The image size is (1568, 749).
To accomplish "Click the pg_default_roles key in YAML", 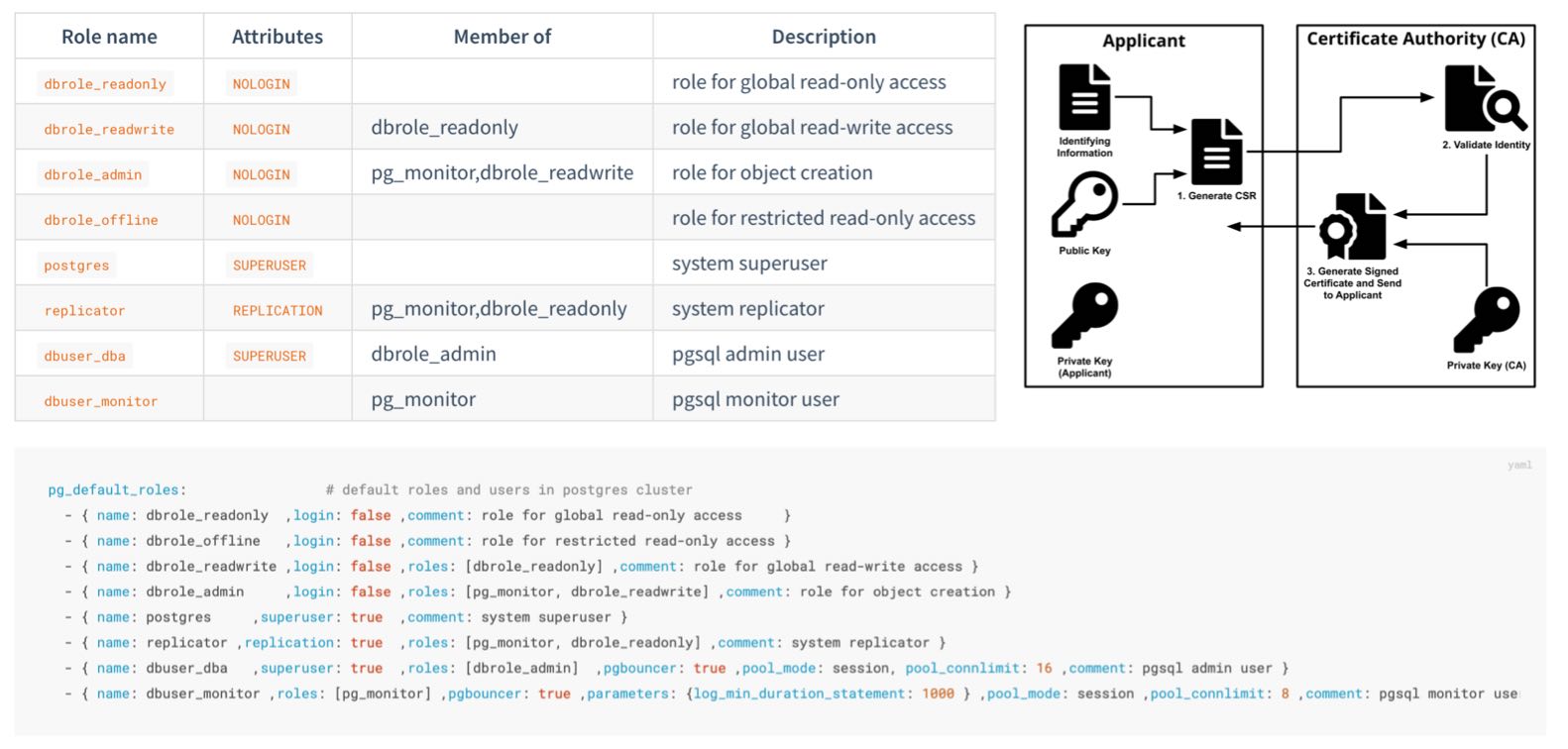I will (x=114, y=490).
